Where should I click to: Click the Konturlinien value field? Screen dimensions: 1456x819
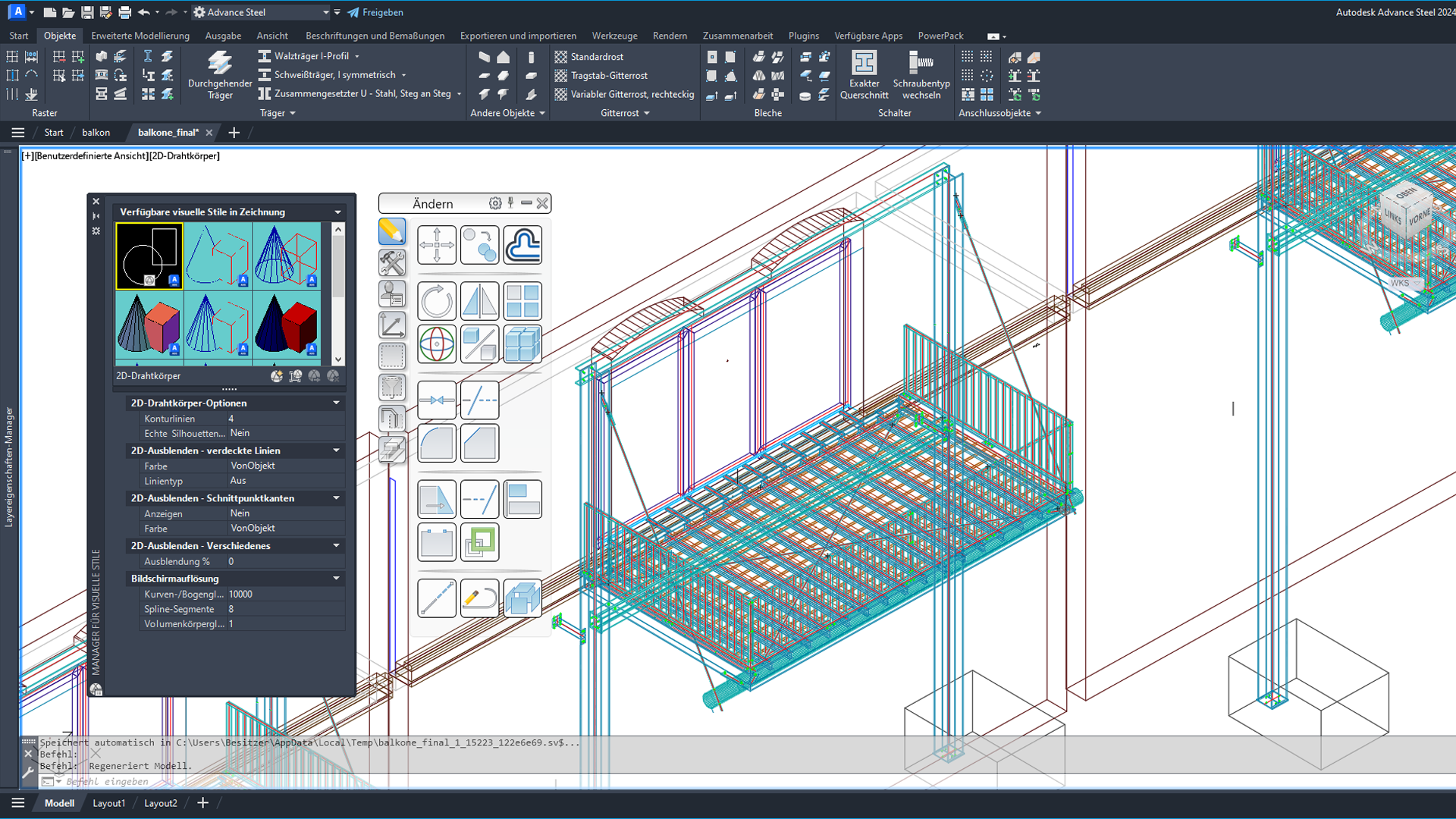coord(284,419)
